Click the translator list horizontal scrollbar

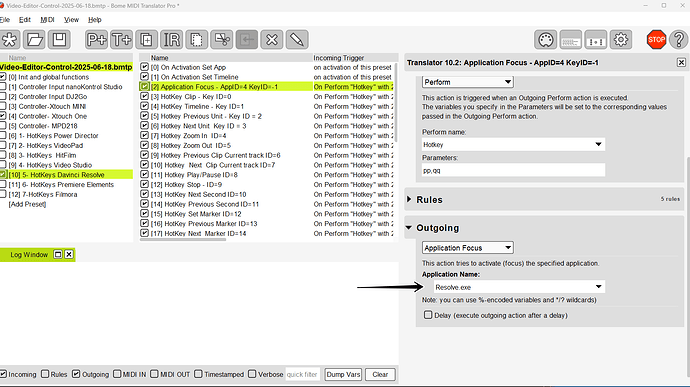[x=183, y=240]
